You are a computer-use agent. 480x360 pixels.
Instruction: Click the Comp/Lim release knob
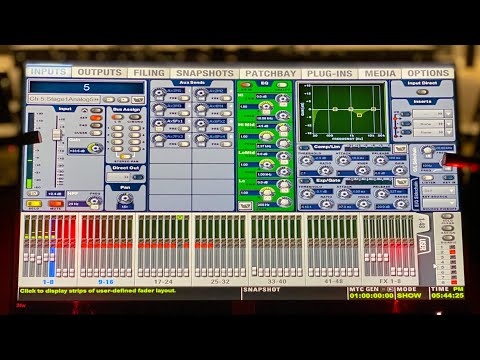(x=380, y=161)
